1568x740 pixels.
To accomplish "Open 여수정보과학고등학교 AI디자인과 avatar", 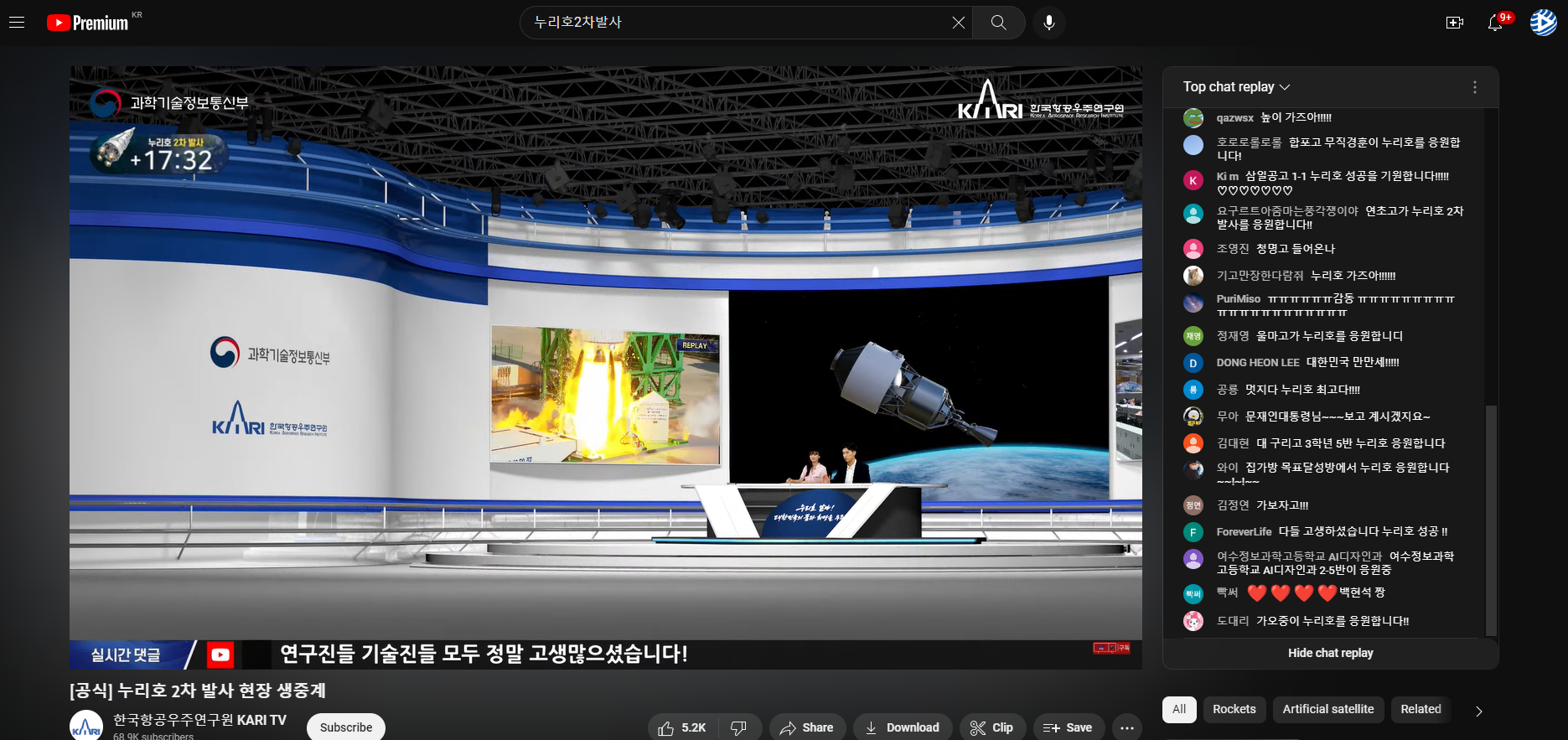I will (x=1193, y=559).
